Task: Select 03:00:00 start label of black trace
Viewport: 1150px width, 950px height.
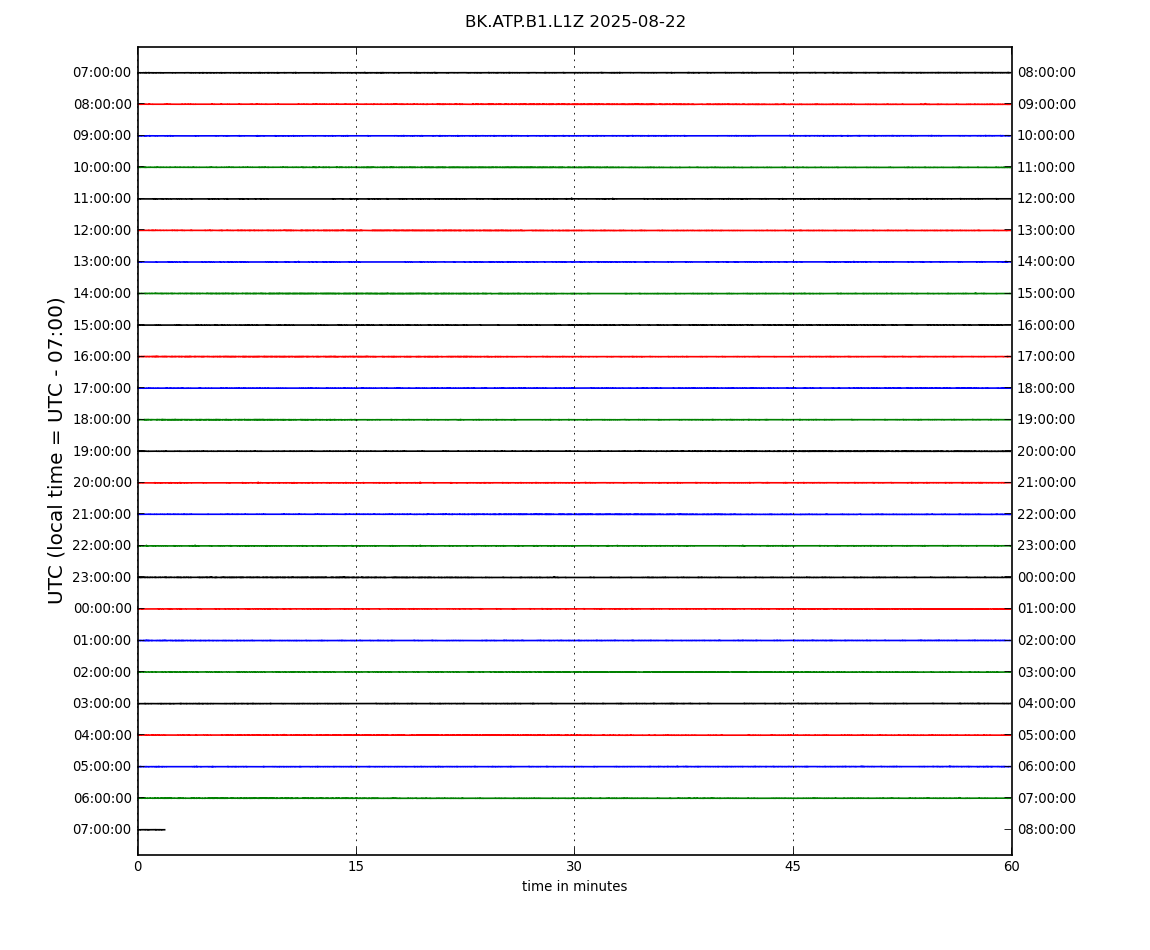Action: pos(103,704)
